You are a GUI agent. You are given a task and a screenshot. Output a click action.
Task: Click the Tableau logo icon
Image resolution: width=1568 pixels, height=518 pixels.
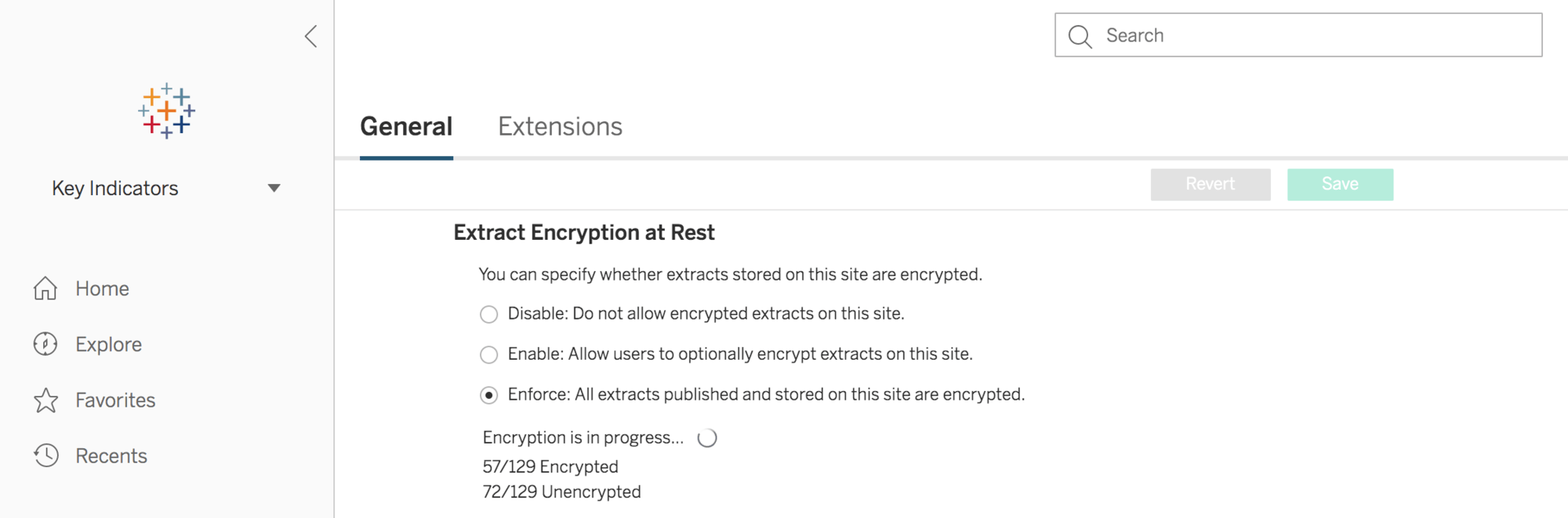point(166,111)
